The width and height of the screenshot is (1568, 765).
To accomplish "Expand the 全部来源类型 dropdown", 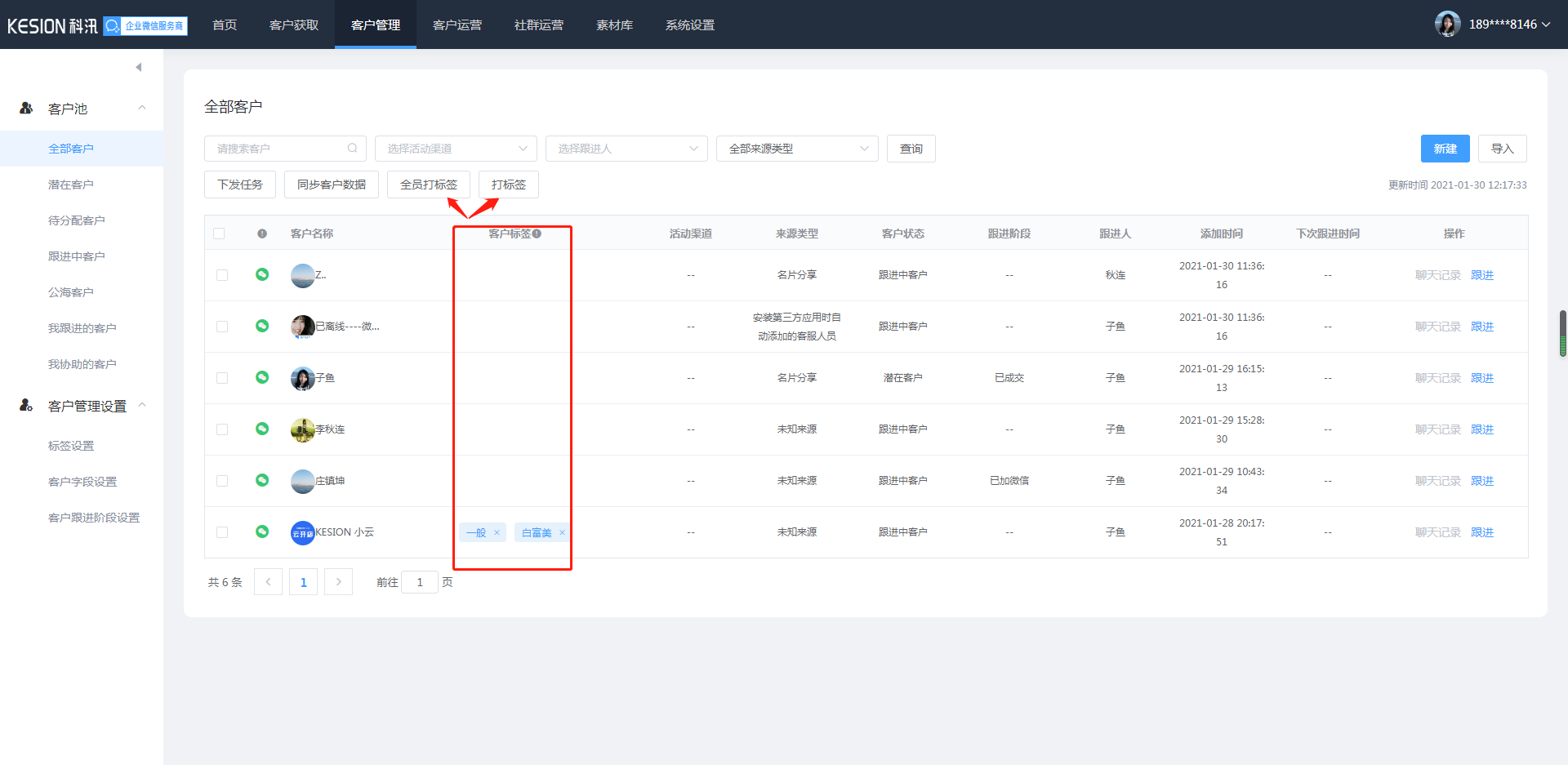I will (x=797, y=149).
